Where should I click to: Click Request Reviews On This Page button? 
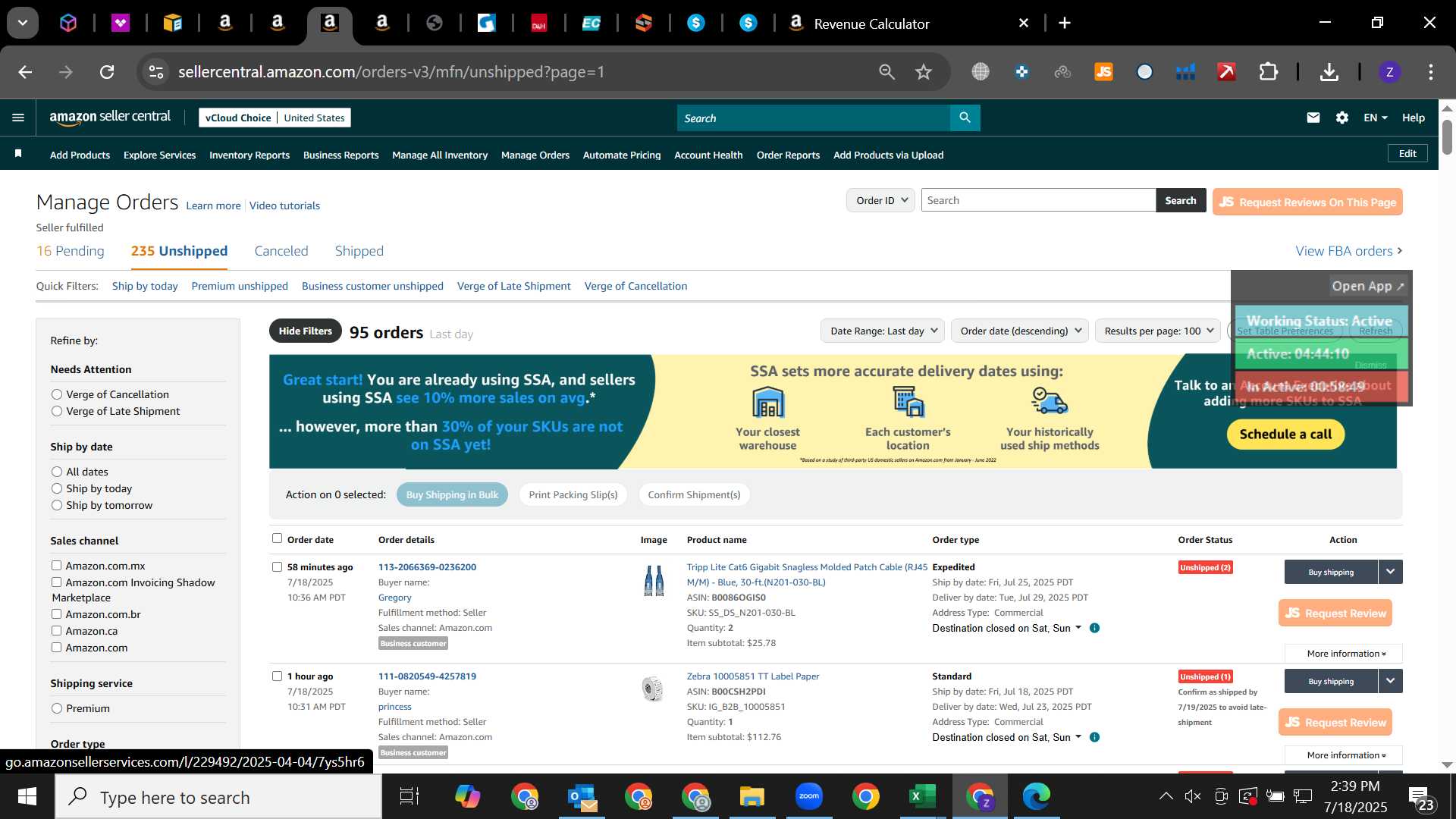pos(1307,202)
